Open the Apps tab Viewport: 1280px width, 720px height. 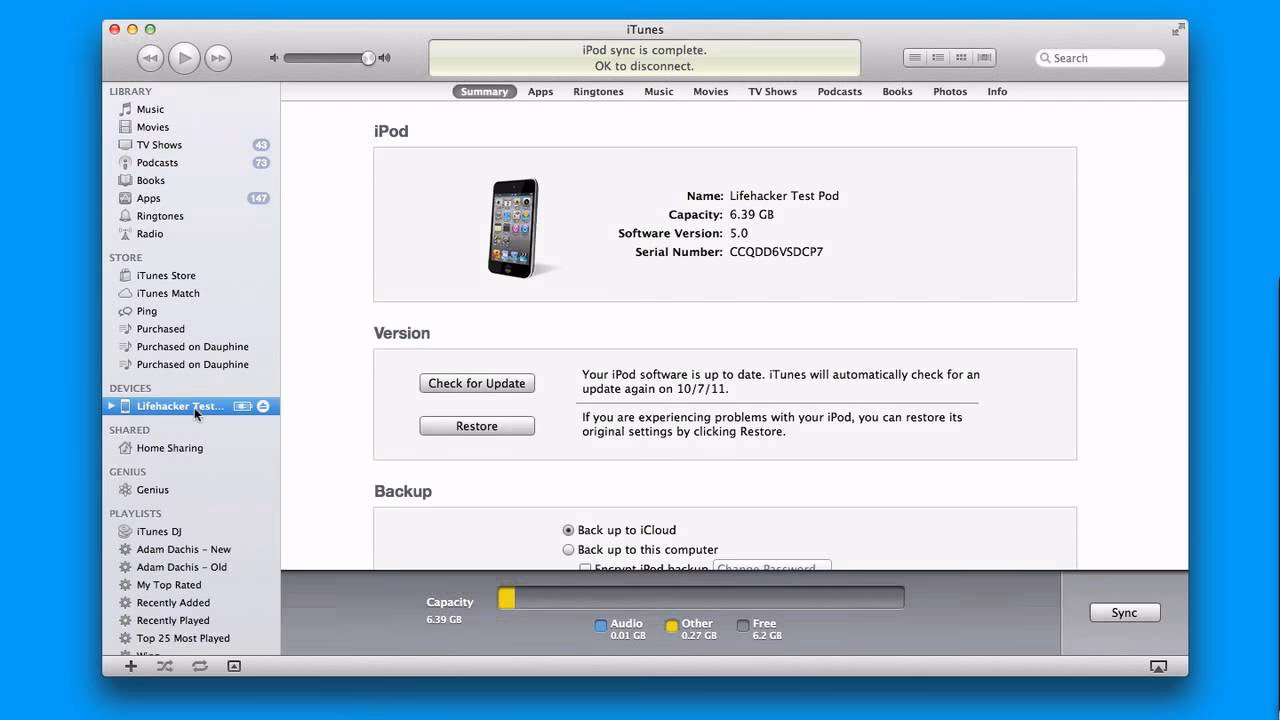pos(540,91)
